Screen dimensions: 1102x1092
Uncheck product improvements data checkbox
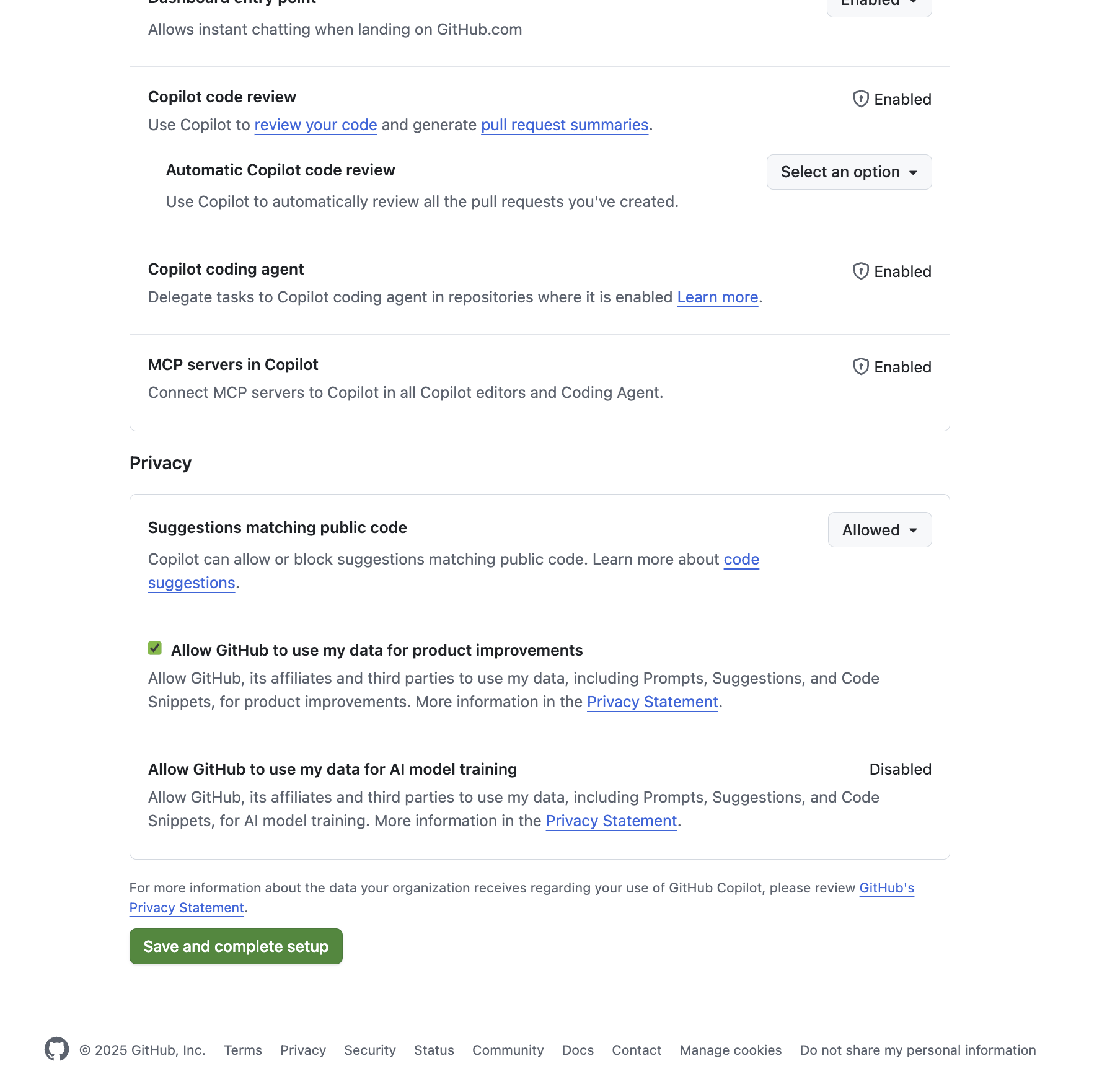(155, 649)
